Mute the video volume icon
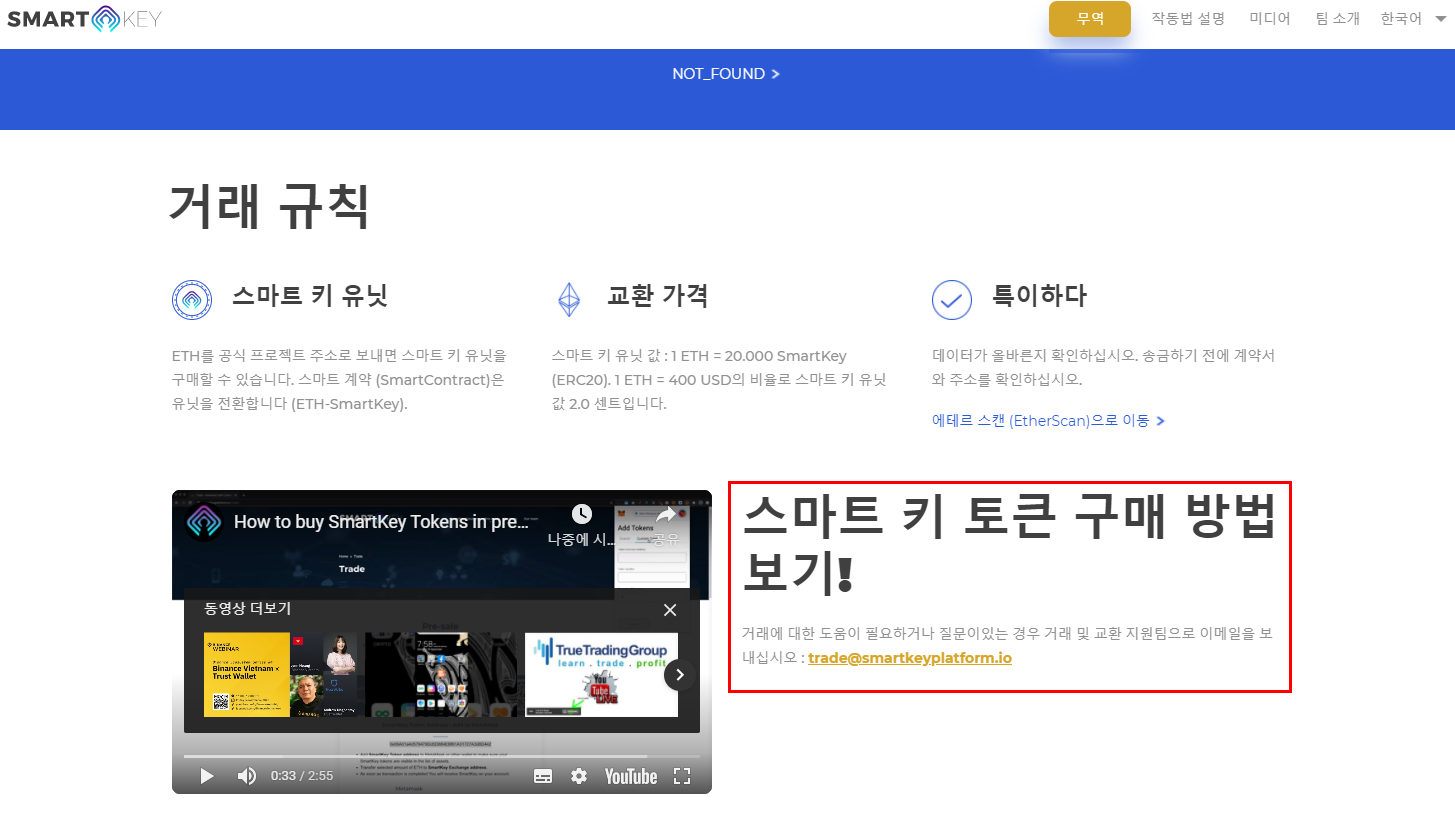Viewport: 1455px width, 820px height. (246, 776)
